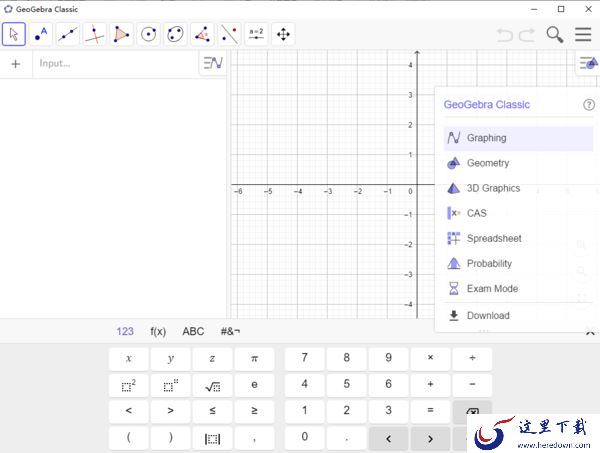Tap the square root key
Viewport: 600px width, 453px height.
tap(212, 385)
